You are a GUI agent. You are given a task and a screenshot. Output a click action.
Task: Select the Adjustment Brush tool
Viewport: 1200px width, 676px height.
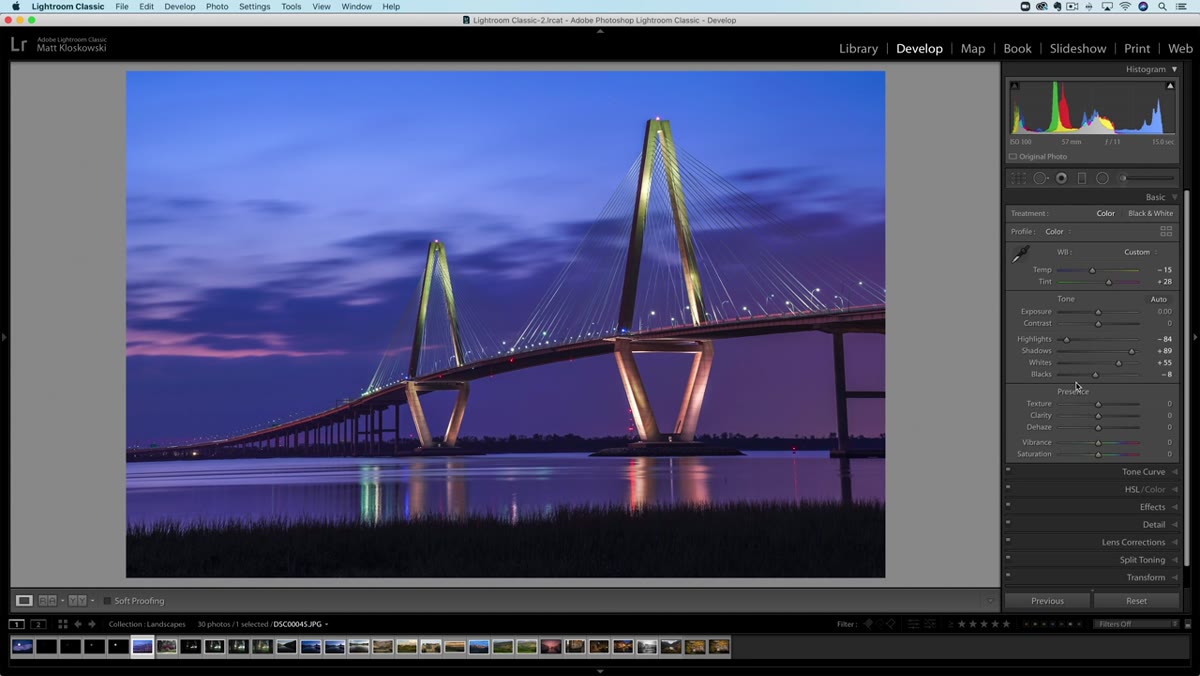coord(1147,178)
